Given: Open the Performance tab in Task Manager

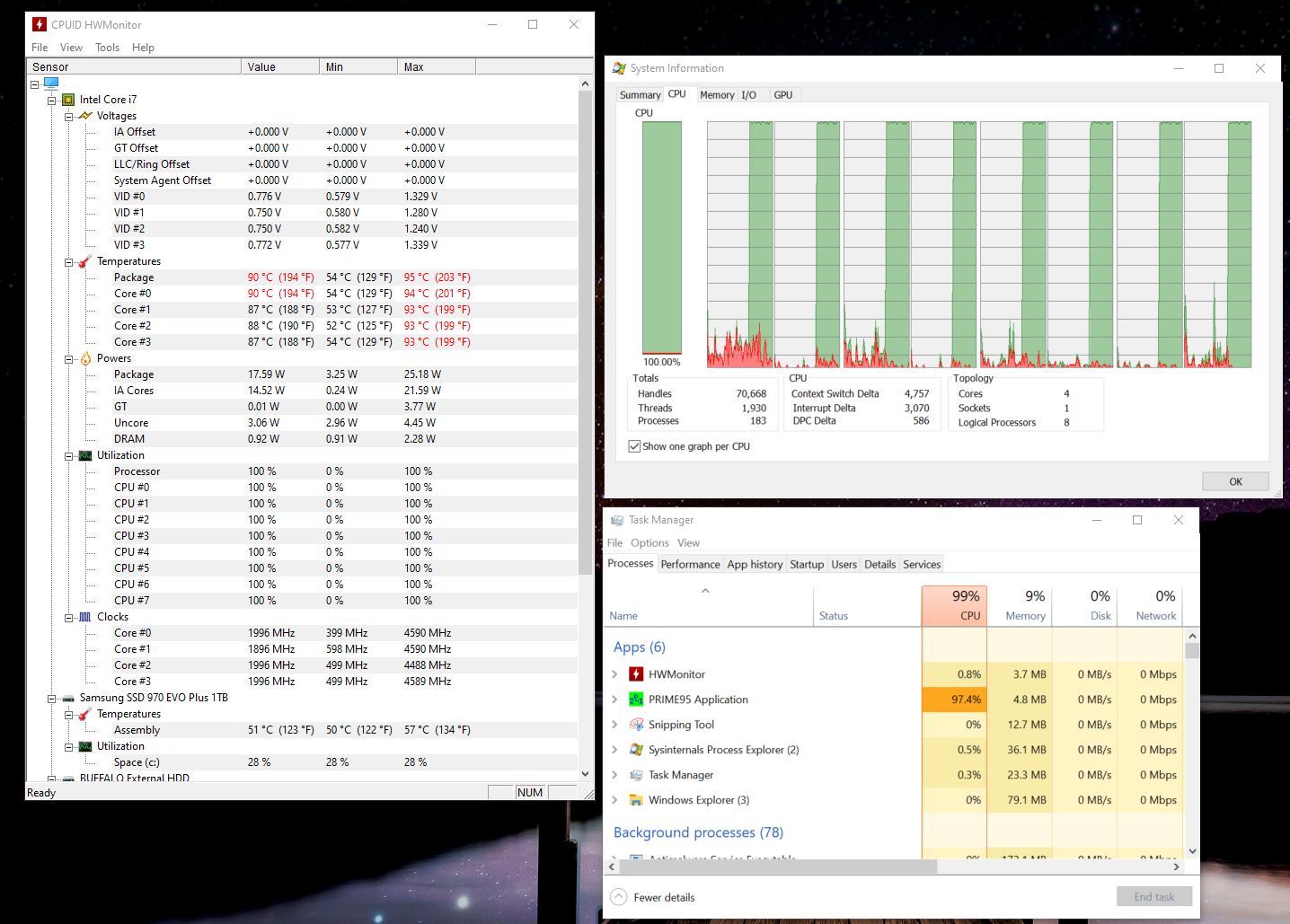Looking at the screenshot, I should 690,565.
